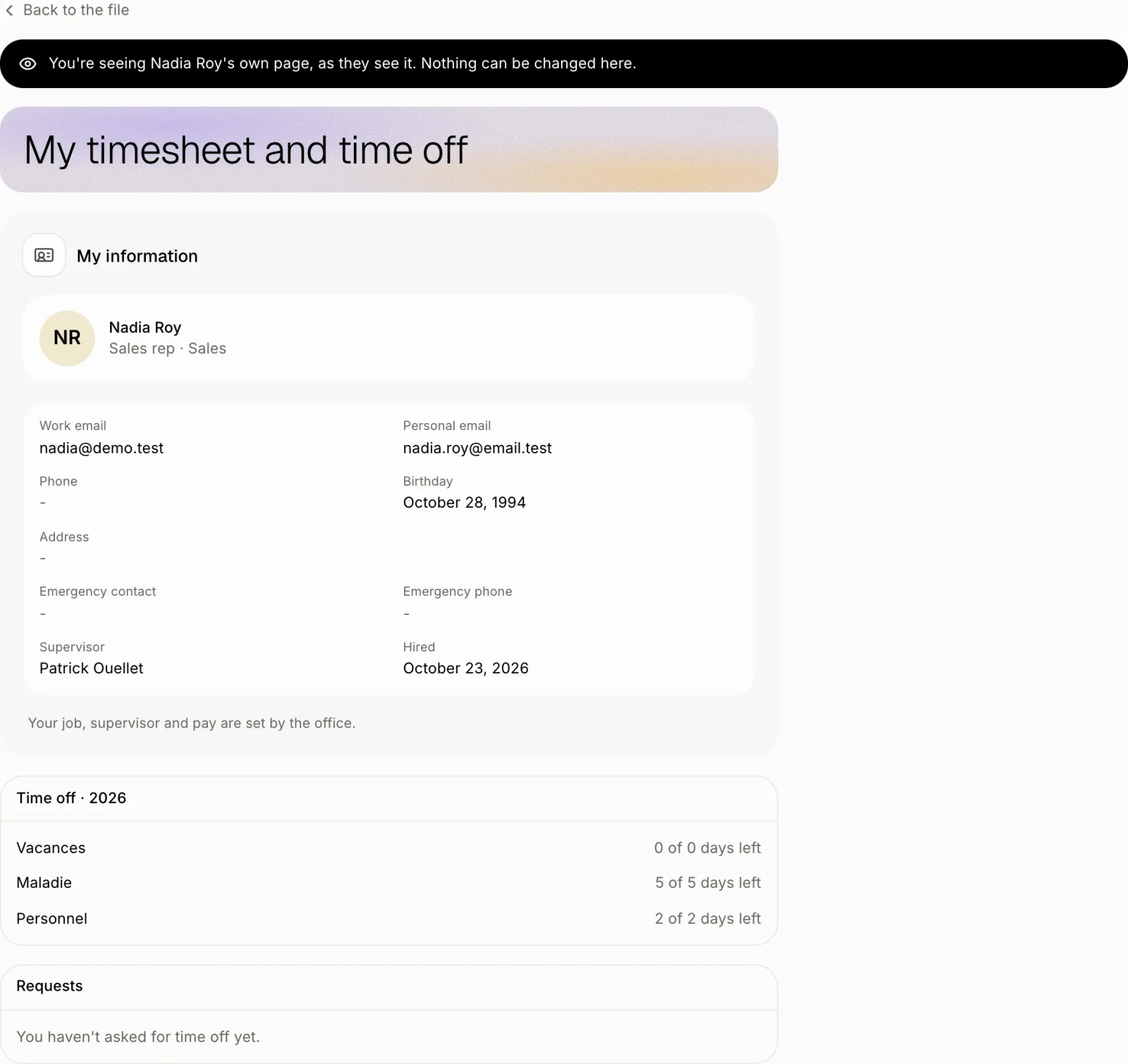Image resolution: width=1128 pixels, height=1064 pixels.
Task: Click 'You haven't asked for time off yet.'
Action: pos(138,1037)
